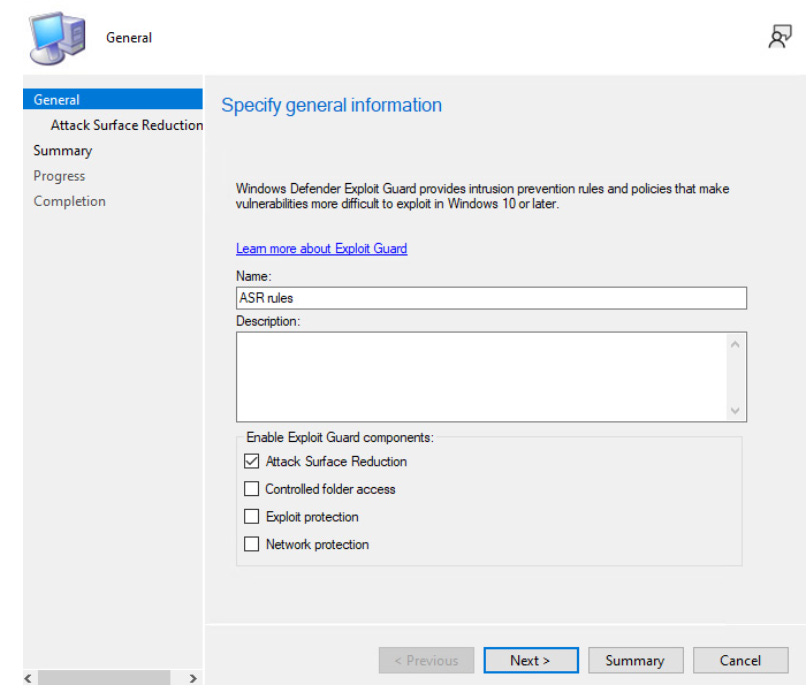The image size is (812, 693).
Task: Click the Summary button at bottom
Action: pyautogui.click(x=635, y=660)
